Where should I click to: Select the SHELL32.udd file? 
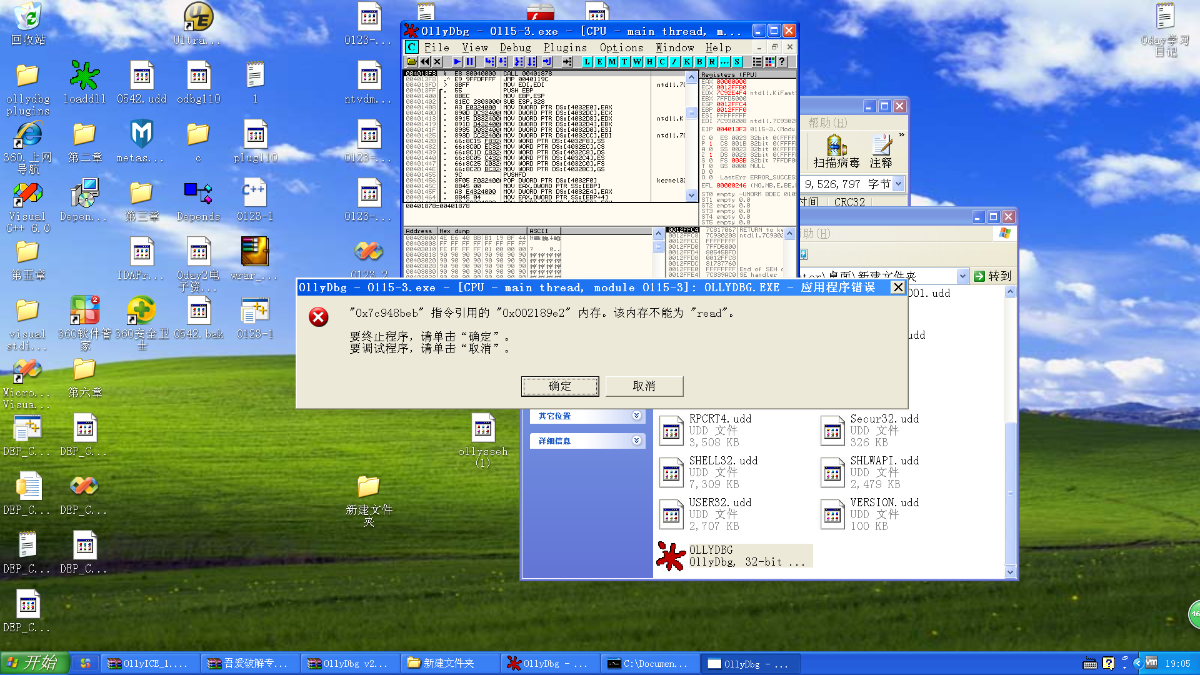[708, 472]
